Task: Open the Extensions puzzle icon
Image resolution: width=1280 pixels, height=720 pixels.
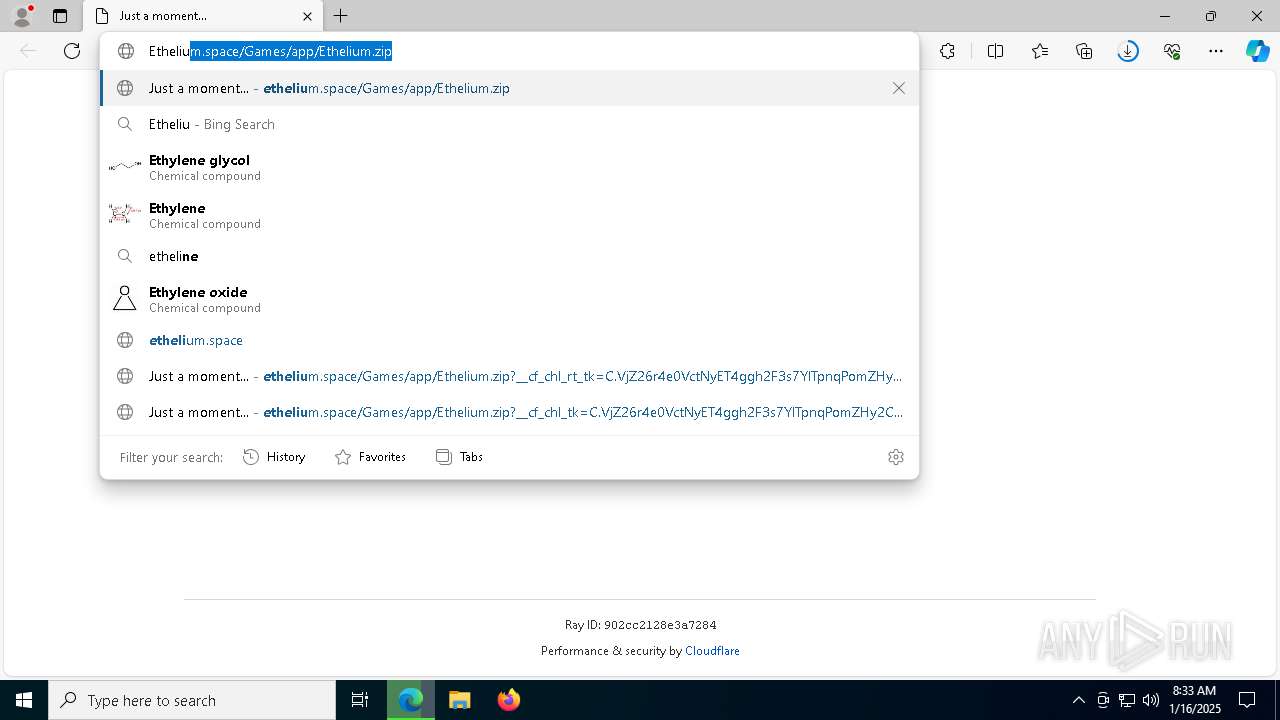Action: click(x=947, y=51)
